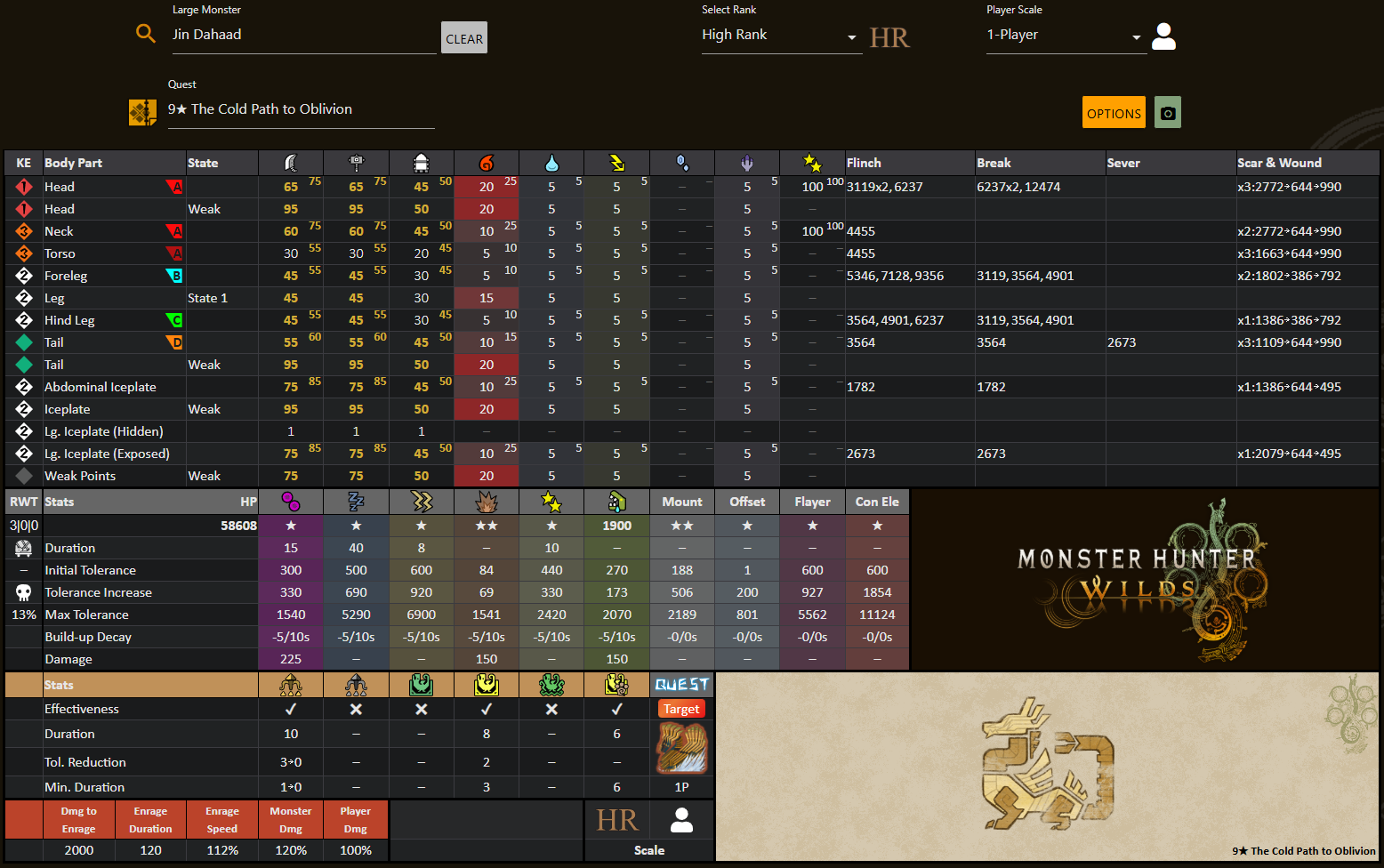Click the HR icon above Scale

pyautogui.click(x=617, y=820)
